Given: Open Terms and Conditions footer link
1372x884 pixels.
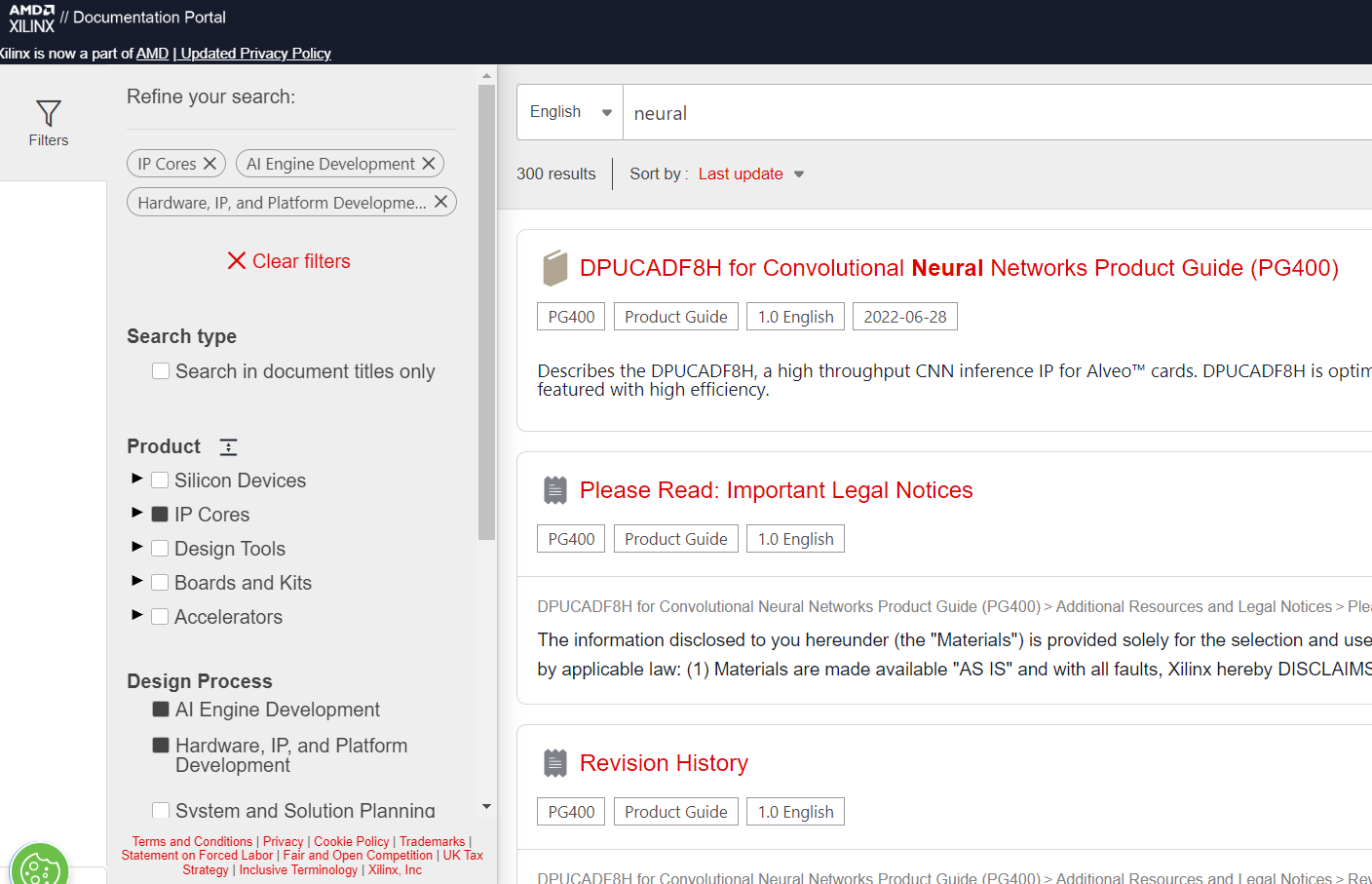Looking at the screenshot, I should coord(192,841).
